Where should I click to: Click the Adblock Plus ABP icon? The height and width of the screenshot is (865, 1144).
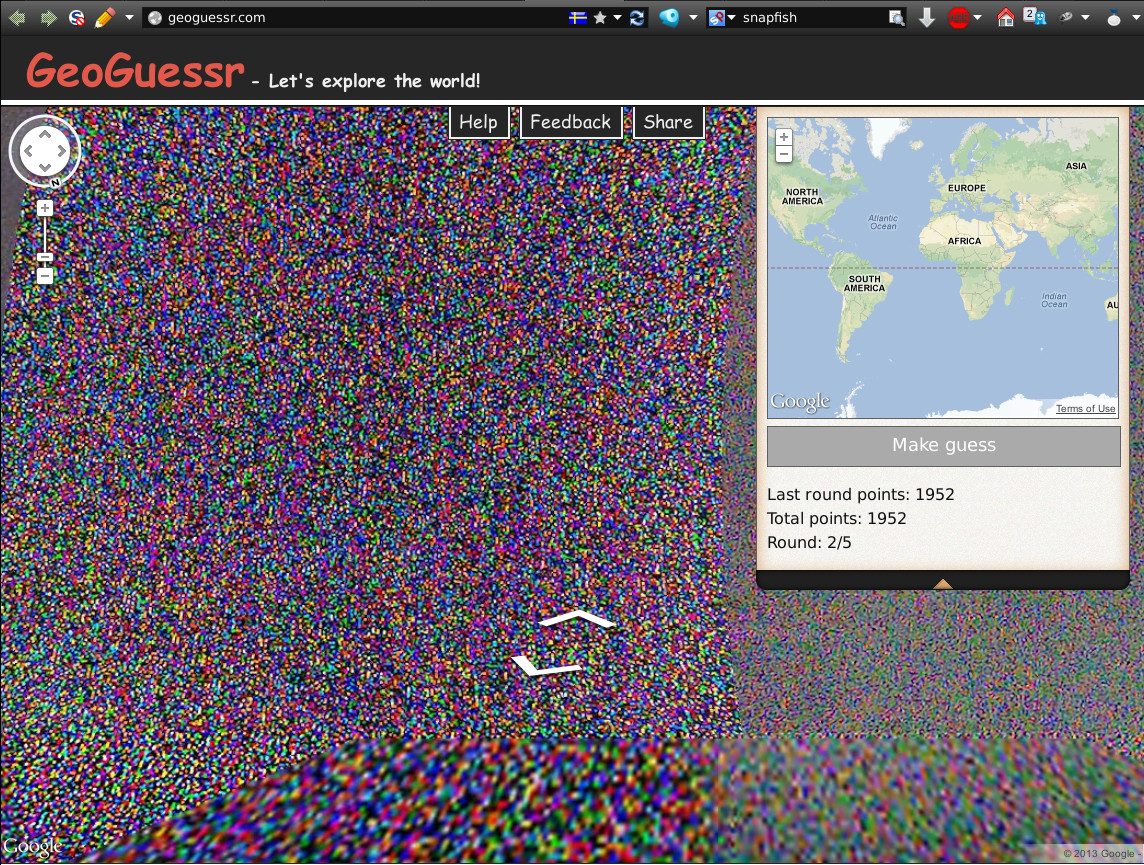959,18
